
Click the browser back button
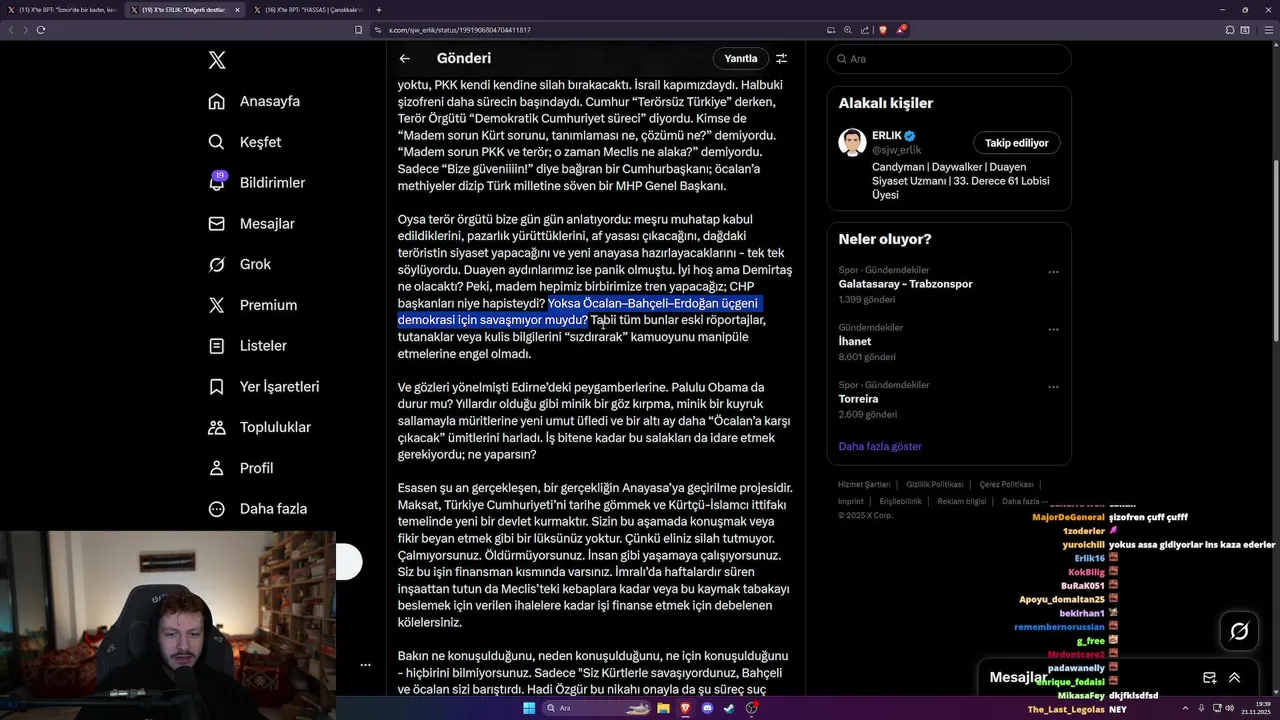11,30
